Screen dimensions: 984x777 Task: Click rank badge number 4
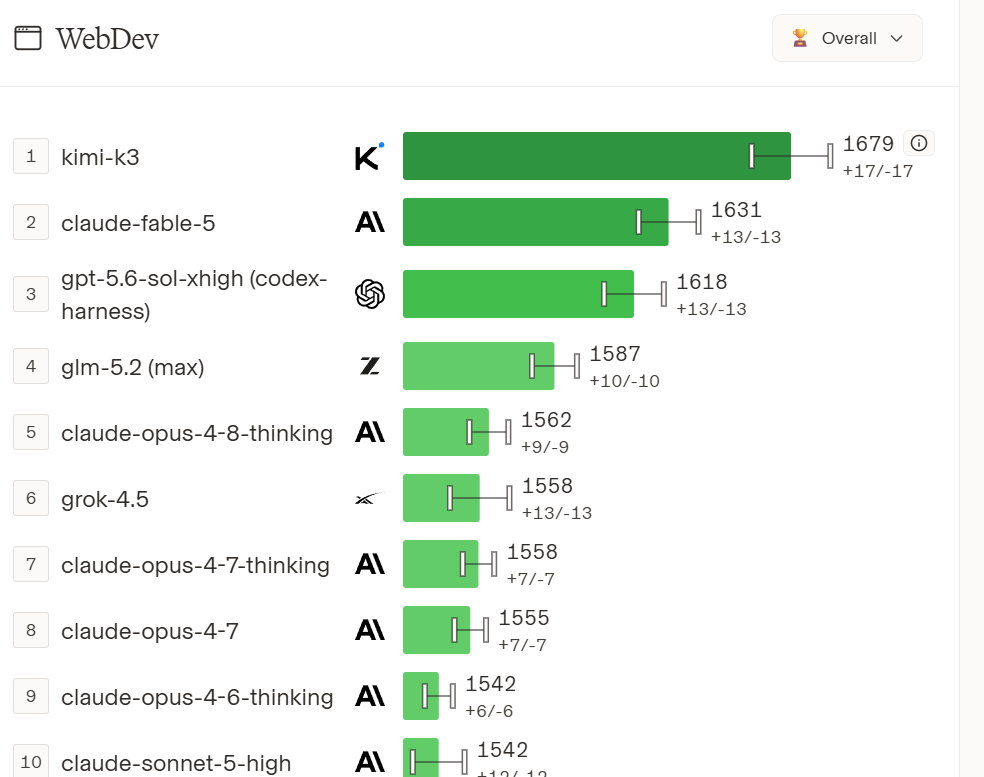pos(31,366)
